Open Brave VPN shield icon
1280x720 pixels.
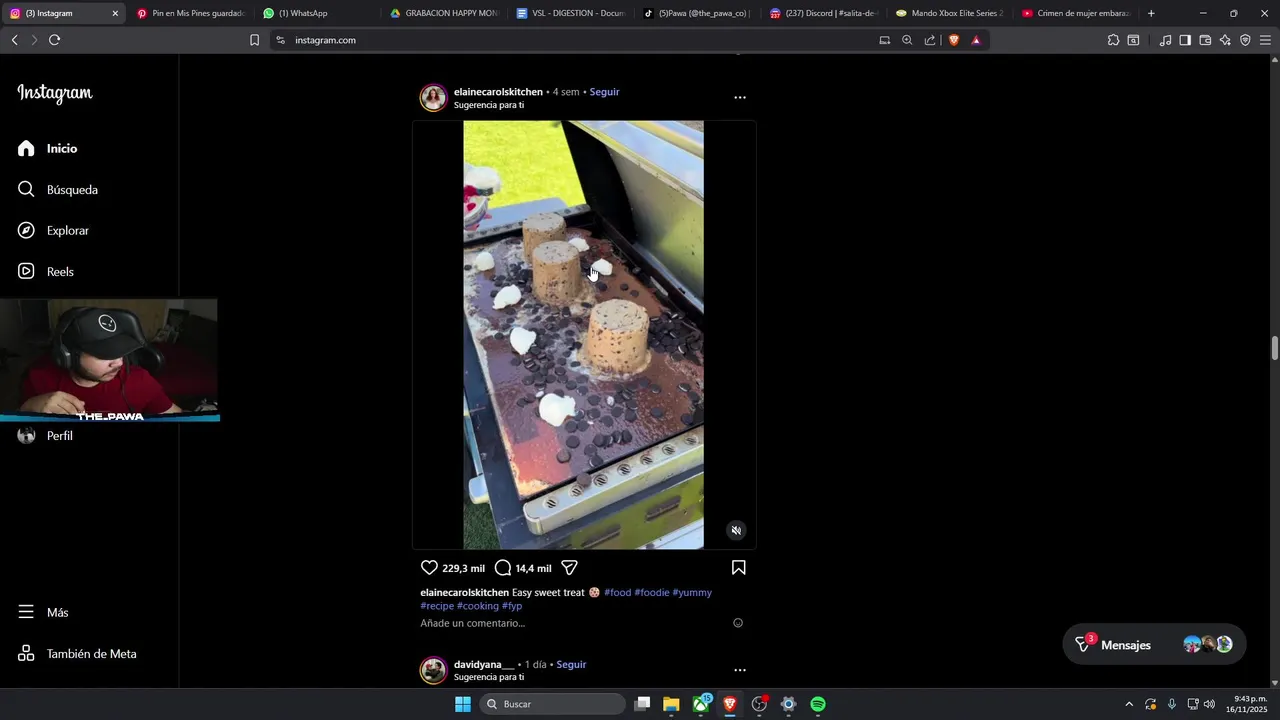click(x=1245, y=40)
